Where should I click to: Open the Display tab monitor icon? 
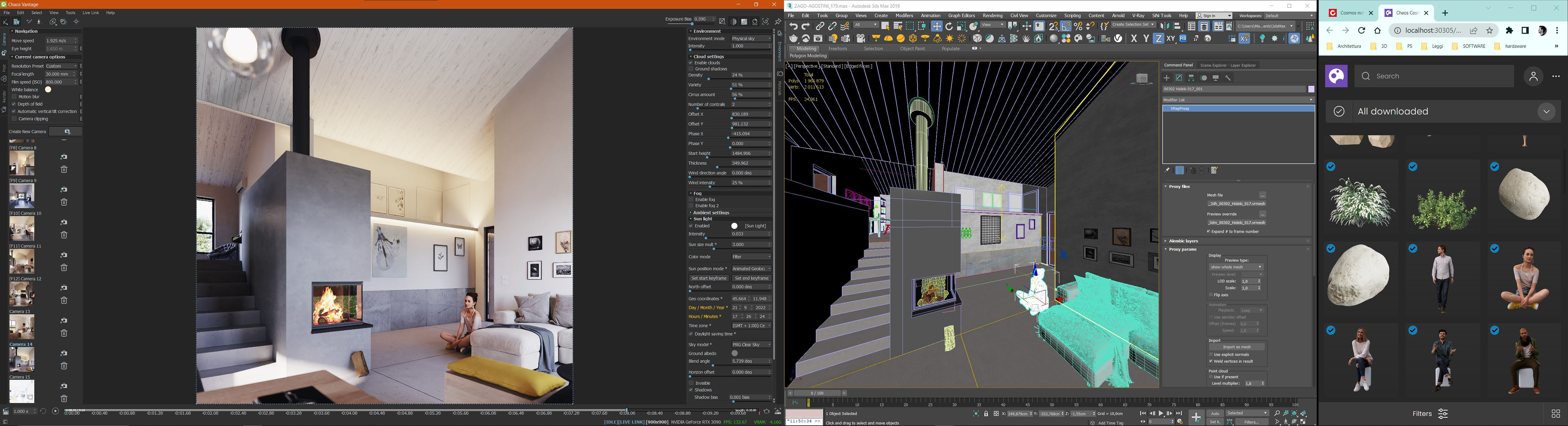click(x=1216, y=78)
